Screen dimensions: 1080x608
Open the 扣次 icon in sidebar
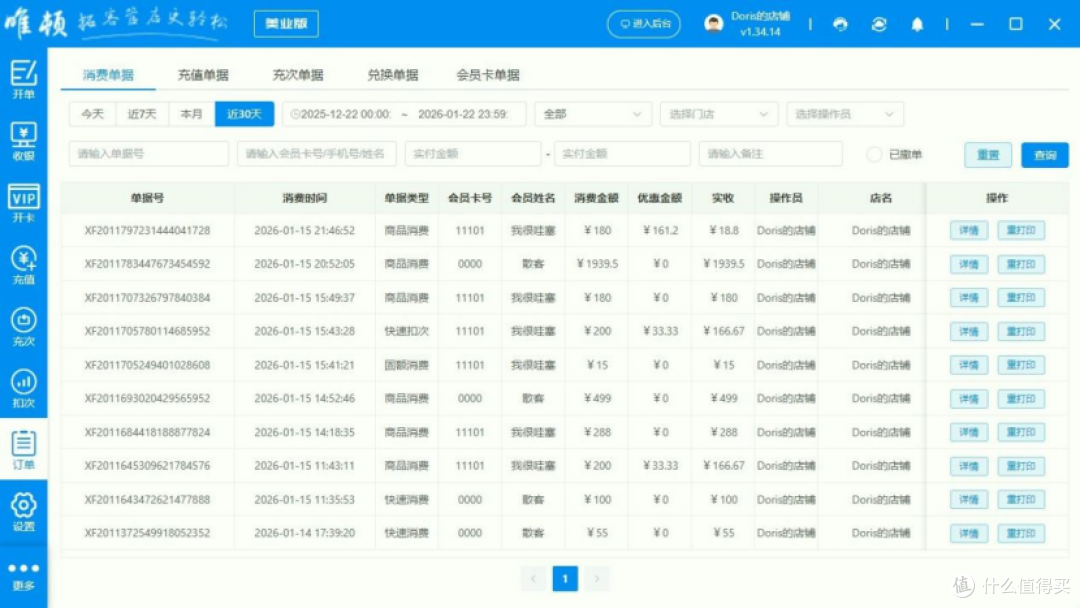(23, 388)
